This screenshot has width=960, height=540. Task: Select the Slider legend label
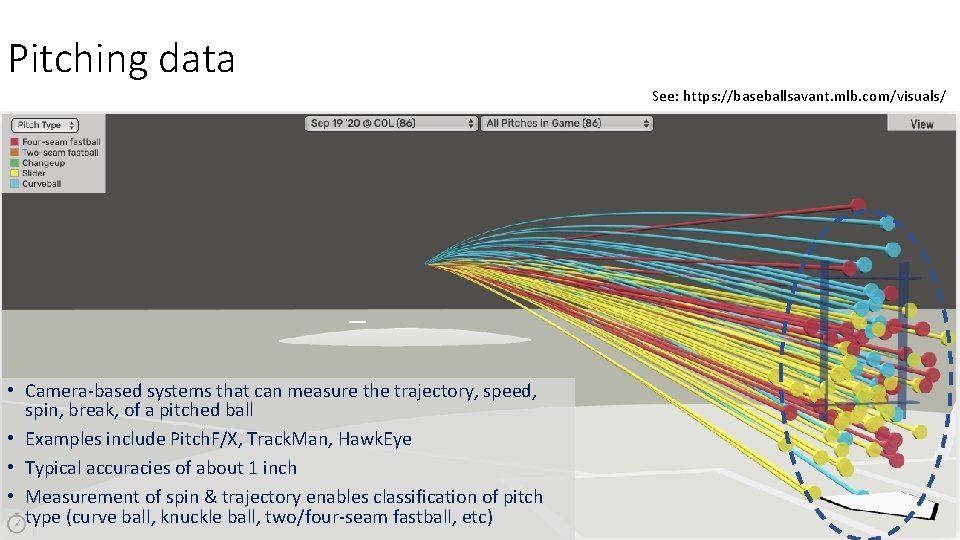coord(34,173)
